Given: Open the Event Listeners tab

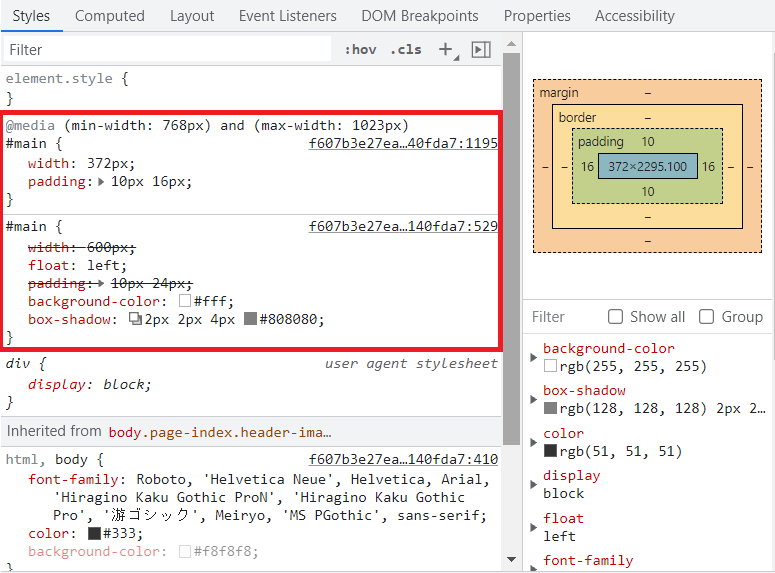Looking at the screenshot, I should [288, 16].
